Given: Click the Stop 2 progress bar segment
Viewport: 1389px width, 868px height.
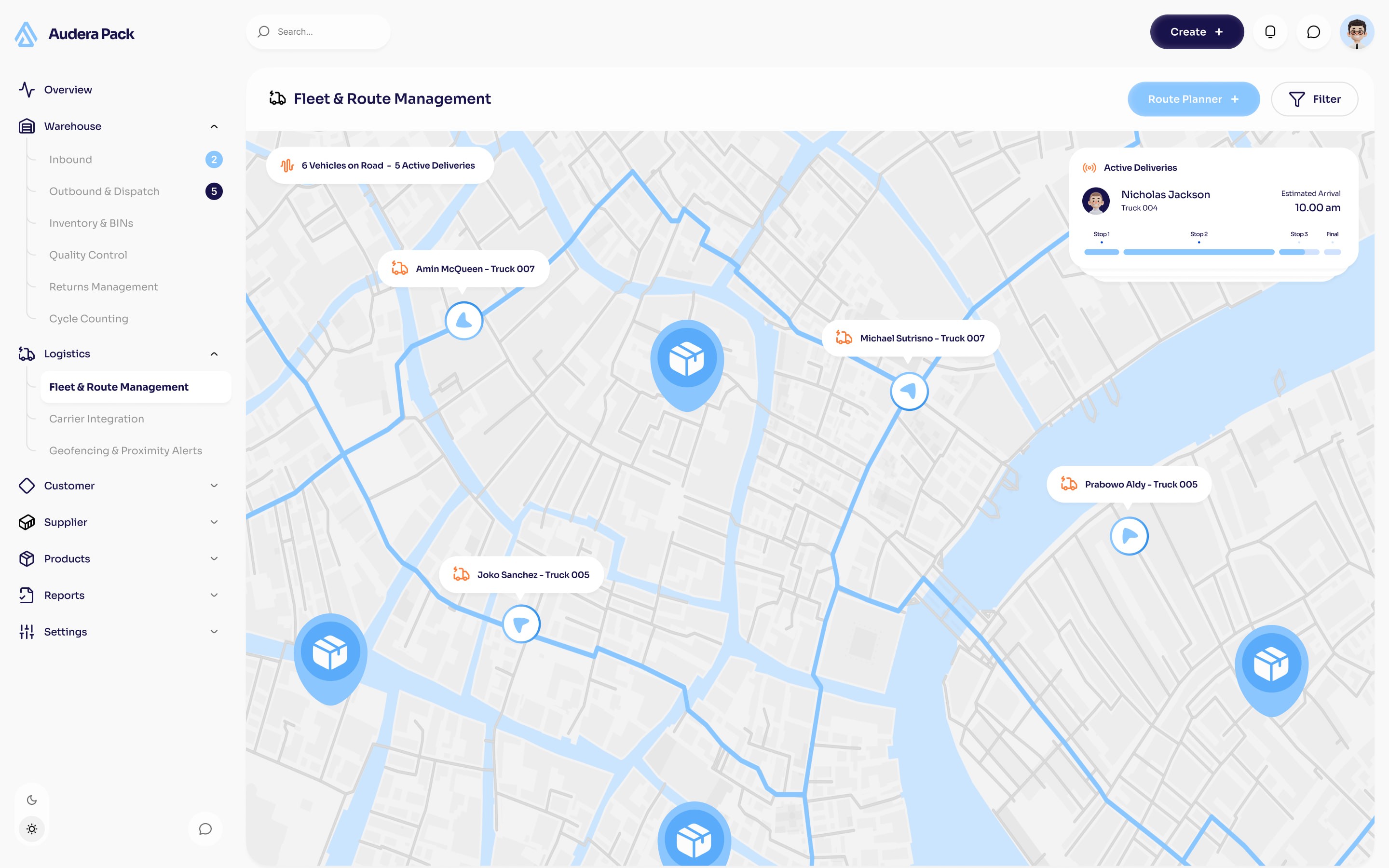Looking at the screenshot, I should (x=1198, y=252).
